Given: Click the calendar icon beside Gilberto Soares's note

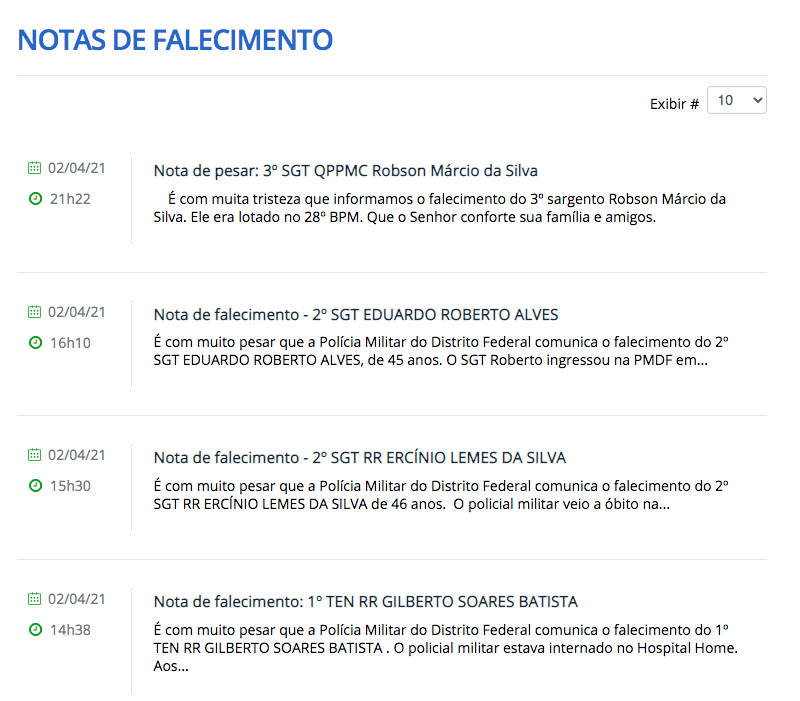Looking at the screenshot, I should (x=35, y=599).
